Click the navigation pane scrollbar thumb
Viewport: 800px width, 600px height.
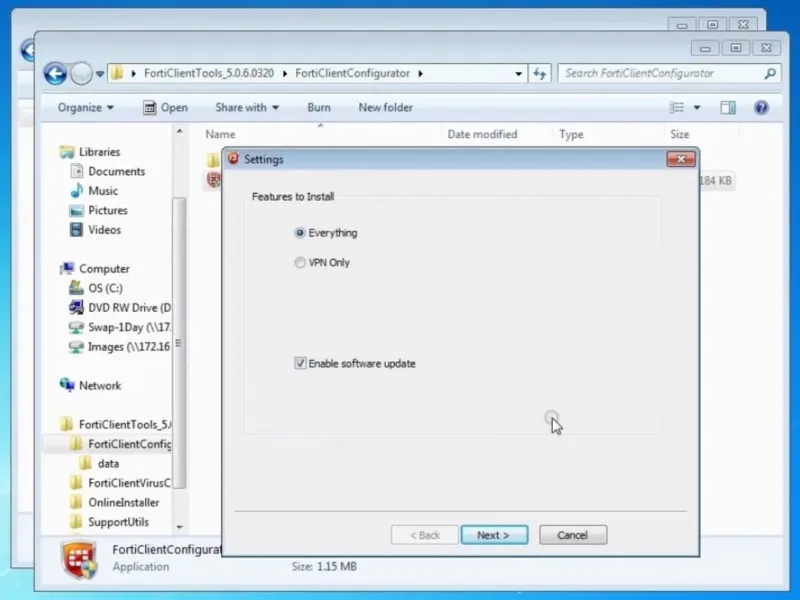(x=179, y=343)
